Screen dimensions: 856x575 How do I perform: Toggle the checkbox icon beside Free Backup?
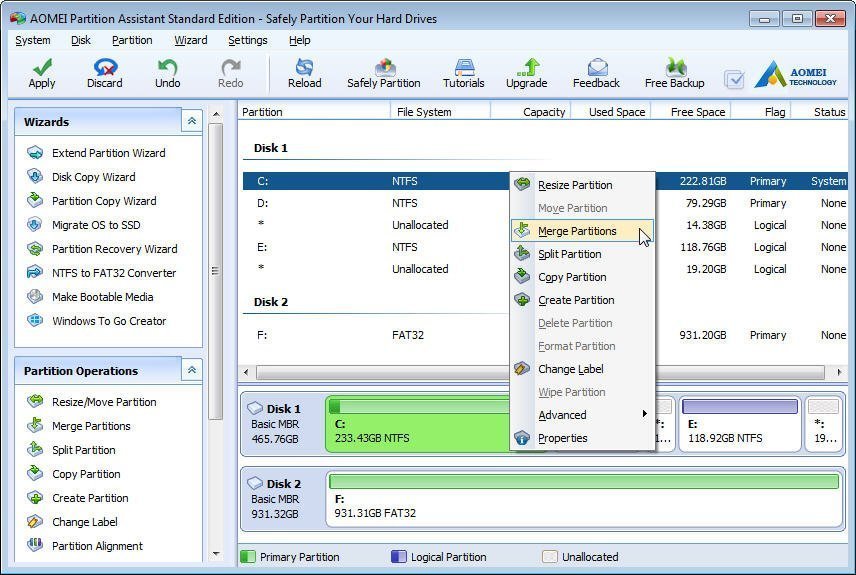pos(734,80)
